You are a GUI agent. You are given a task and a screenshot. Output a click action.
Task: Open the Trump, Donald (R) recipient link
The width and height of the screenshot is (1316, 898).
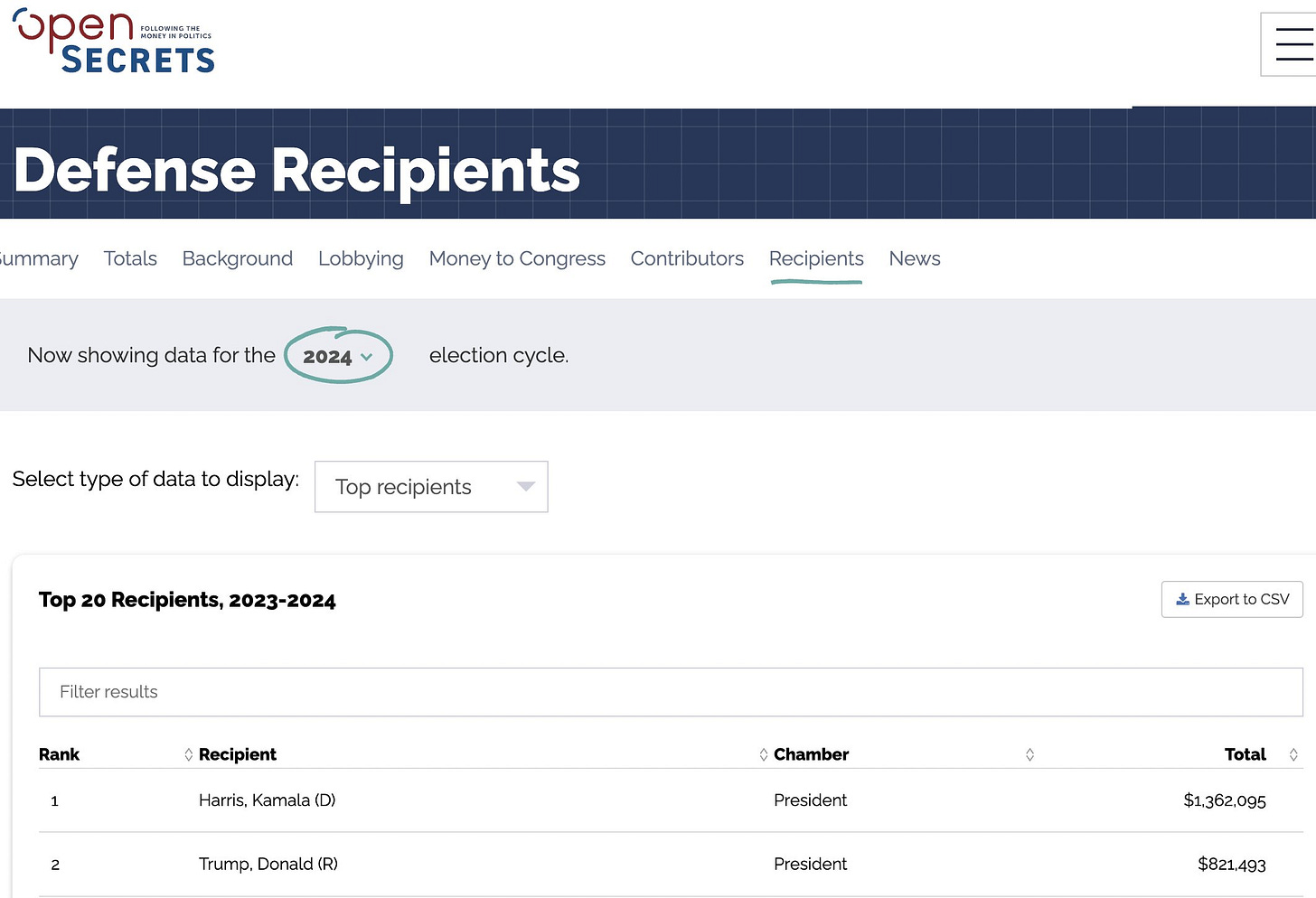[x=268, y=865]
